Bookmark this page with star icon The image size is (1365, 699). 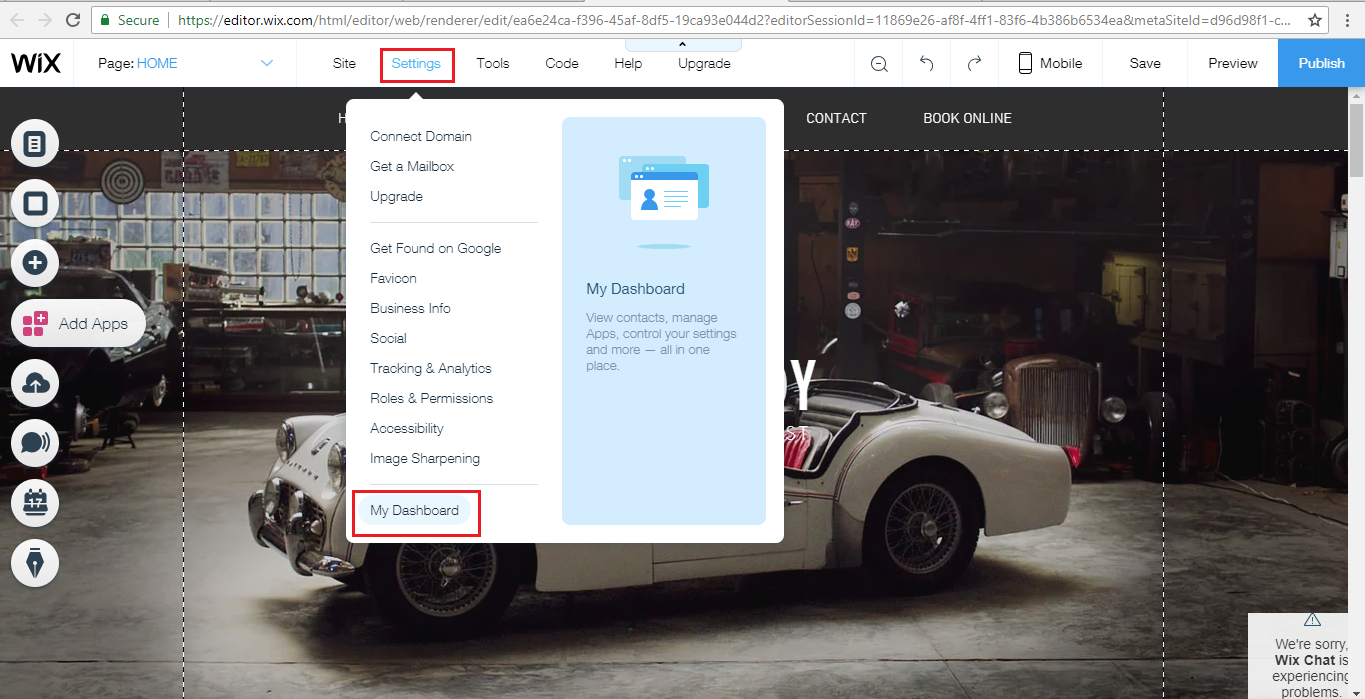pos(1316,20)
